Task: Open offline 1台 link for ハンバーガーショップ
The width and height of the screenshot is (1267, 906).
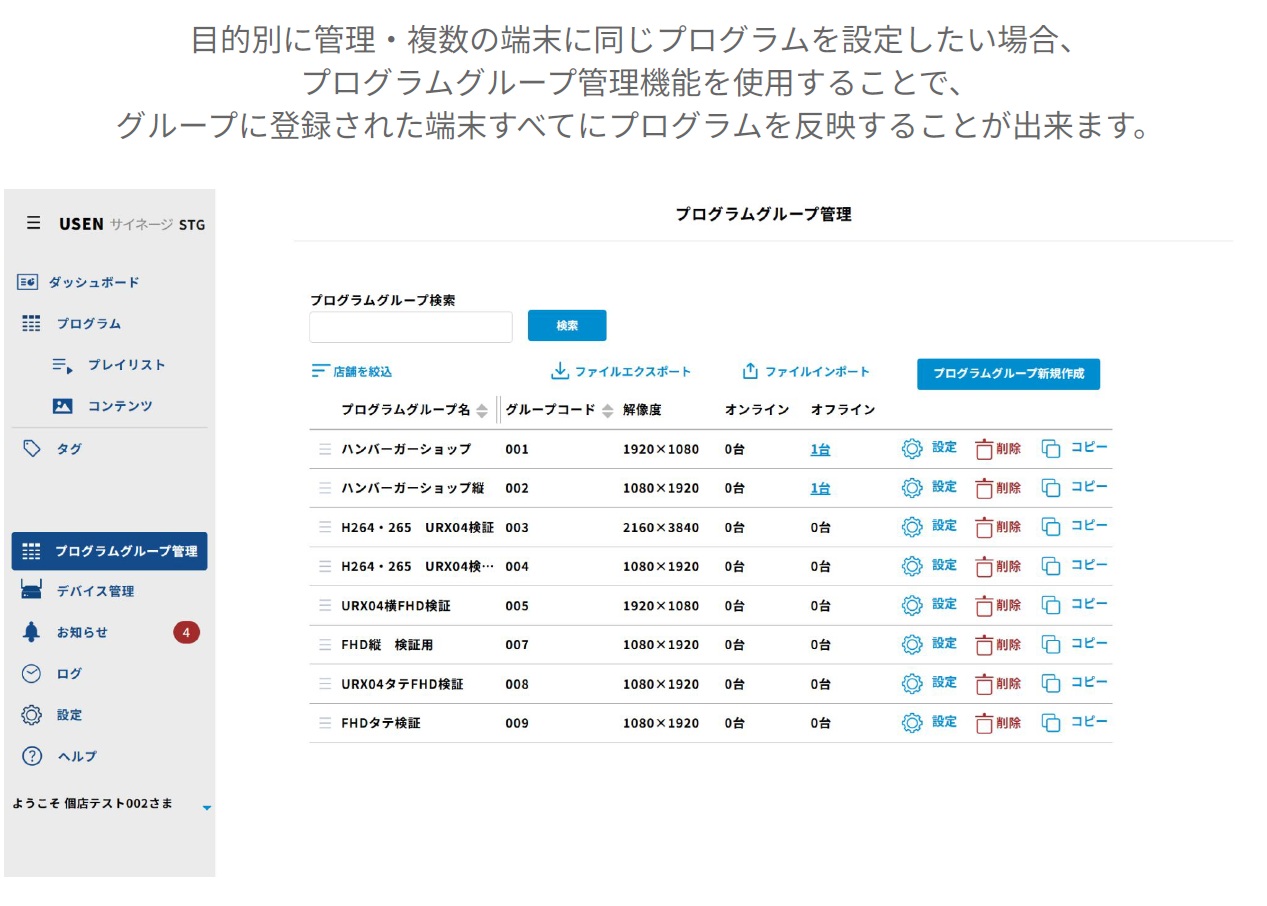Action: (820, 450)
